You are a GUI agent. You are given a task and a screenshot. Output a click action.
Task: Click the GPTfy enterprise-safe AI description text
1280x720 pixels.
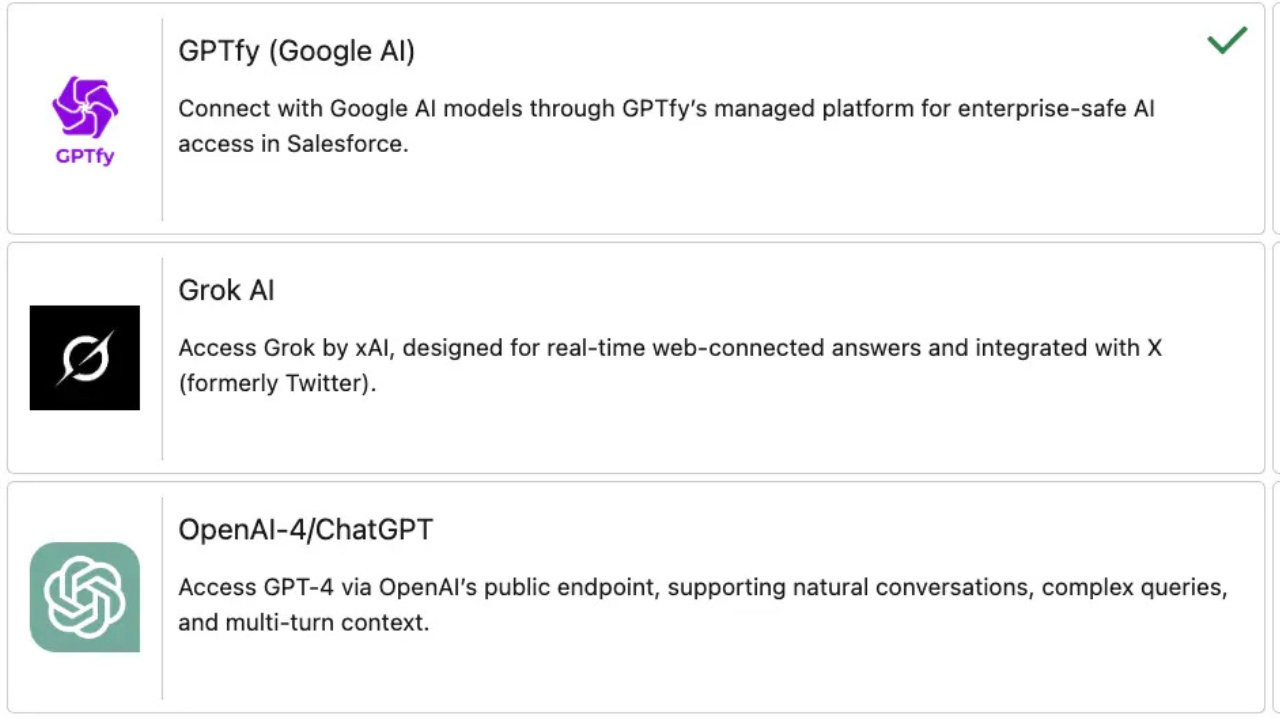(666, 126)
